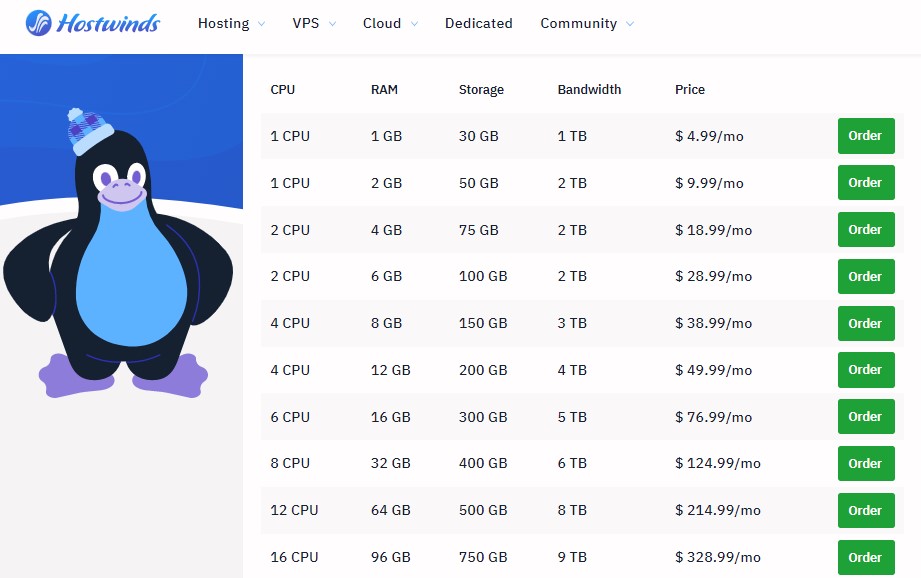Order the $49.99/mo 12 GB plan
Image resolution: width=921 pixels, height=578 pixels.
(x=865, y=370)
